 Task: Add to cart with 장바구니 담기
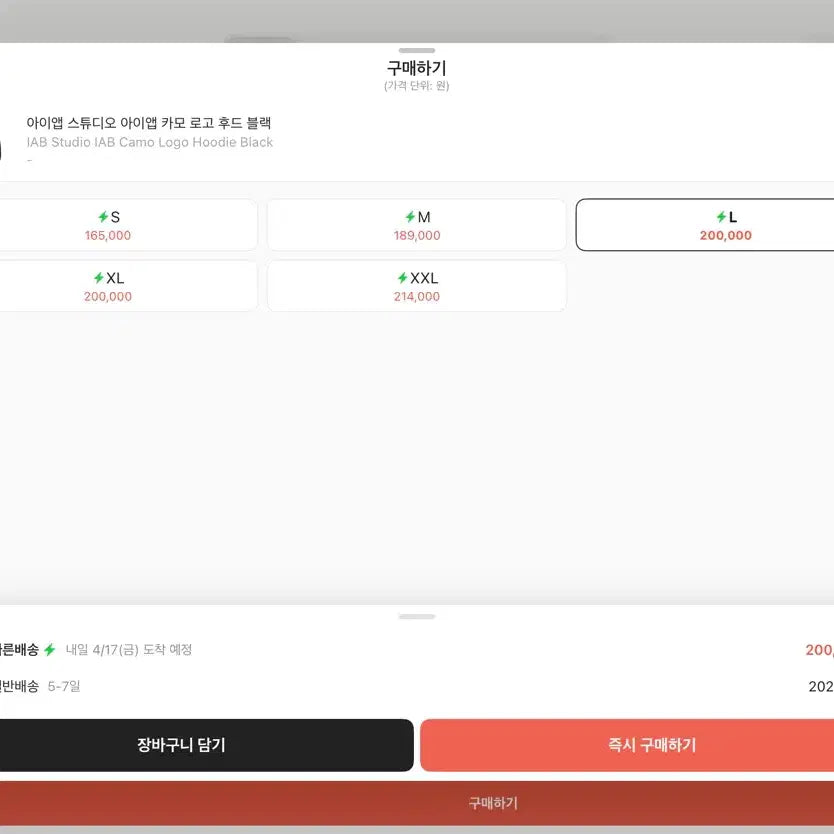(x=206, y=745)
